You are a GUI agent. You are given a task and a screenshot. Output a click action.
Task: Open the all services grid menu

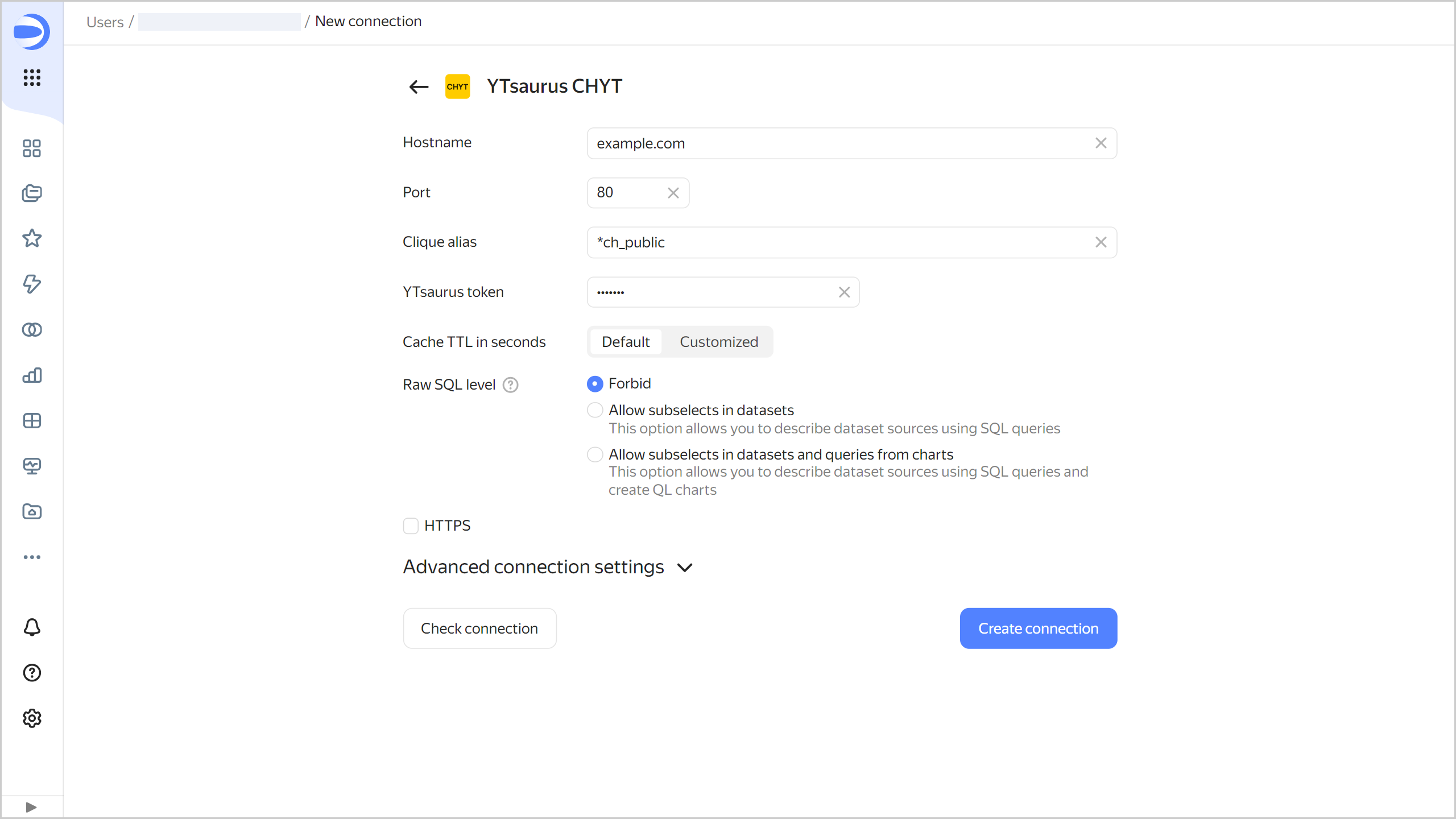(32, 77)
